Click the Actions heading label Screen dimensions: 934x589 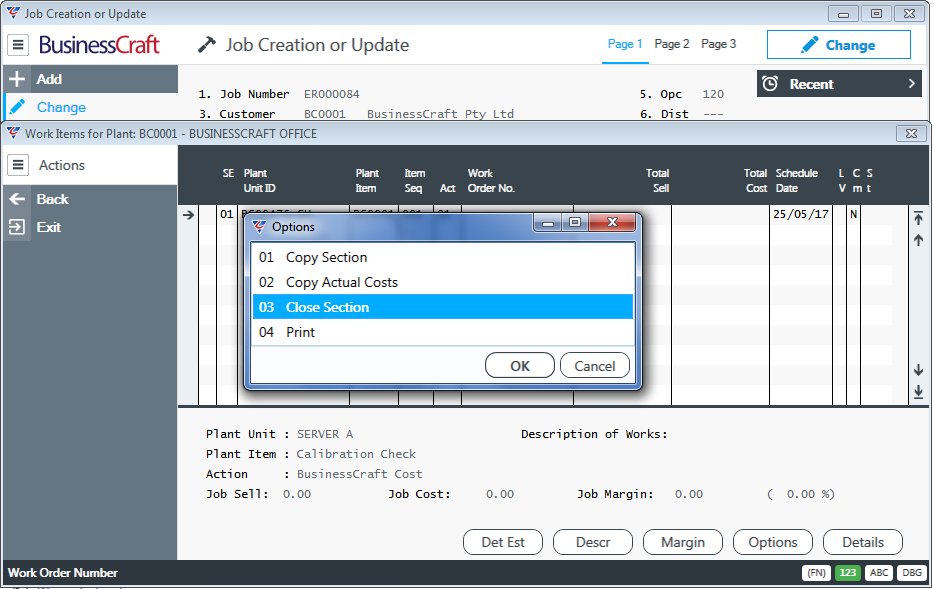[62, 165]
